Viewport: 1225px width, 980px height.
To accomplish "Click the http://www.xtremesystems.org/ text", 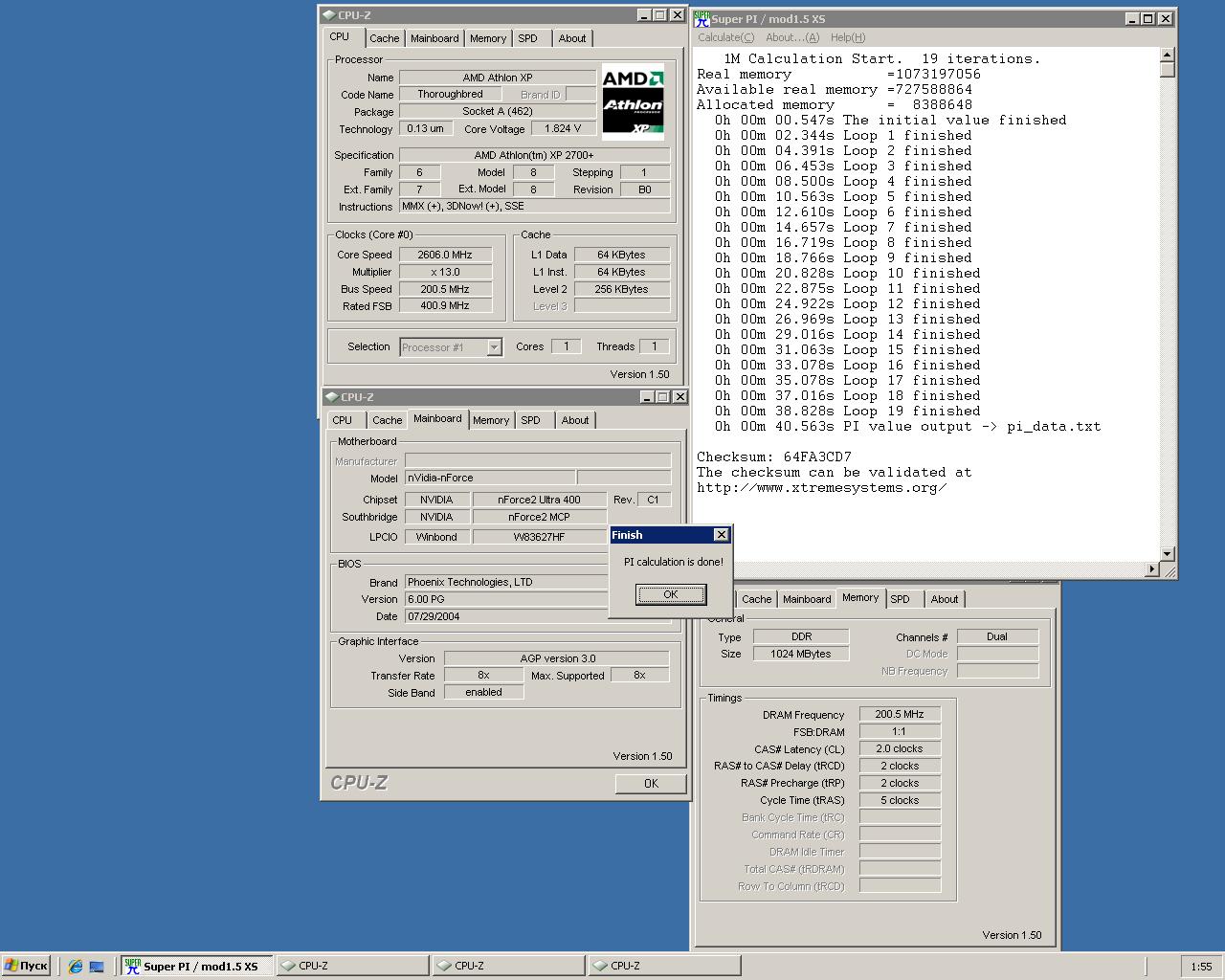I will (x=822, y=487).
